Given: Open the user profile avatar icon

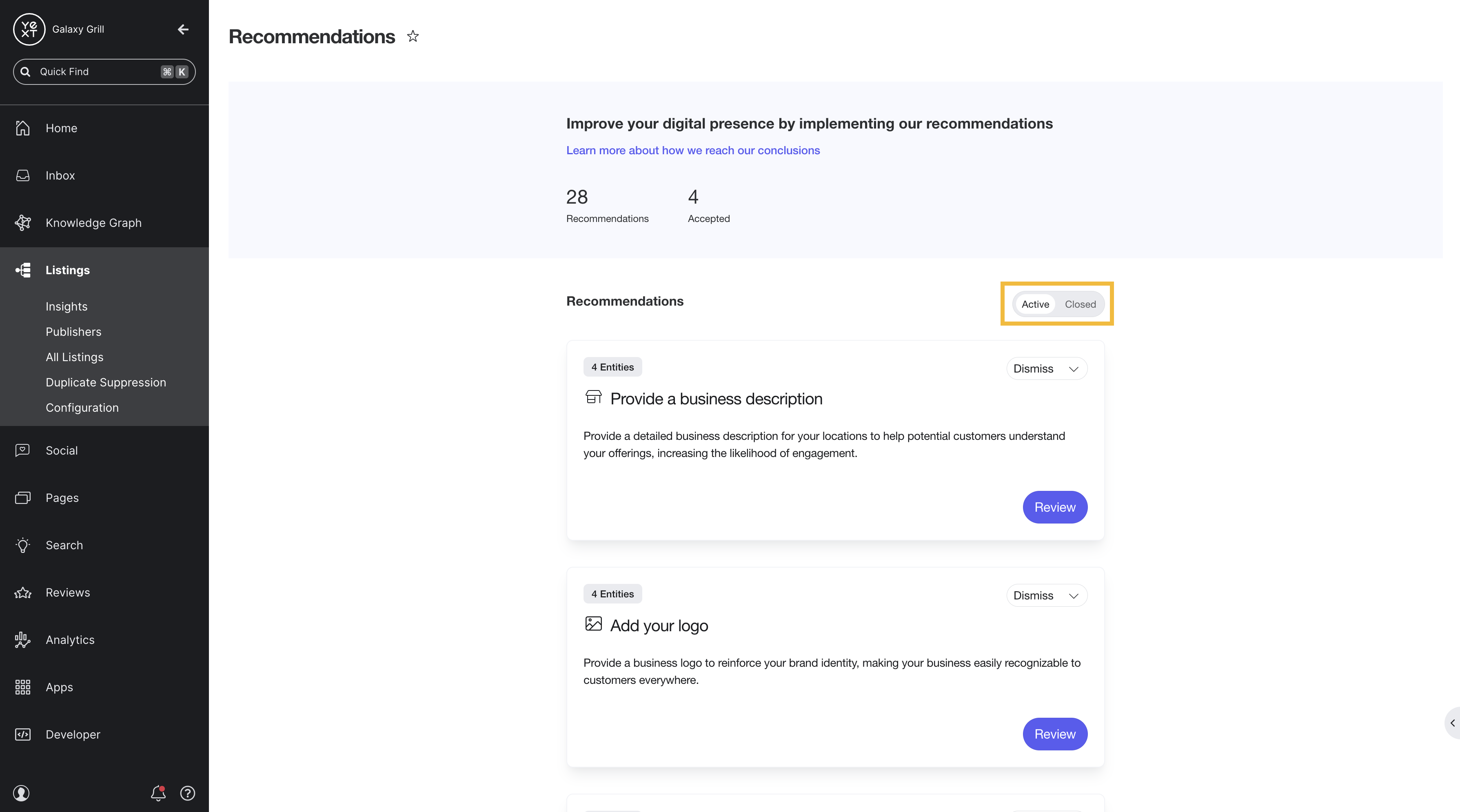Looking at the screenshot, I should [x=22, y=793].
